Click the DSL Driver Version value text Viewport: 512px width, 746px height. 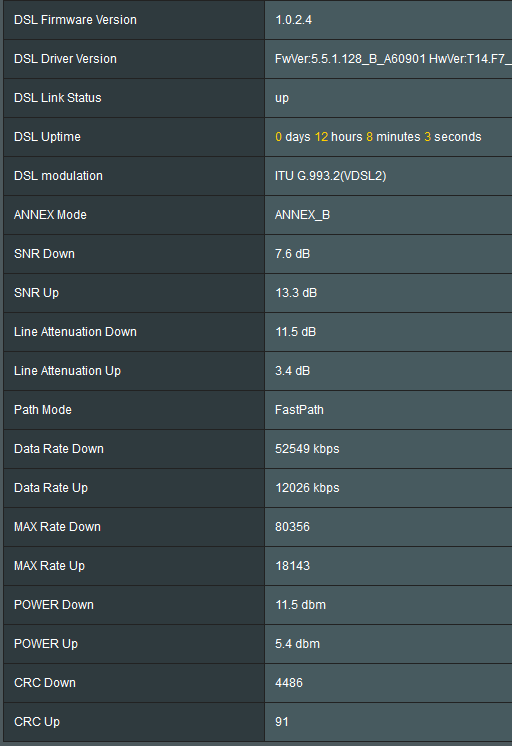(393, 59)
